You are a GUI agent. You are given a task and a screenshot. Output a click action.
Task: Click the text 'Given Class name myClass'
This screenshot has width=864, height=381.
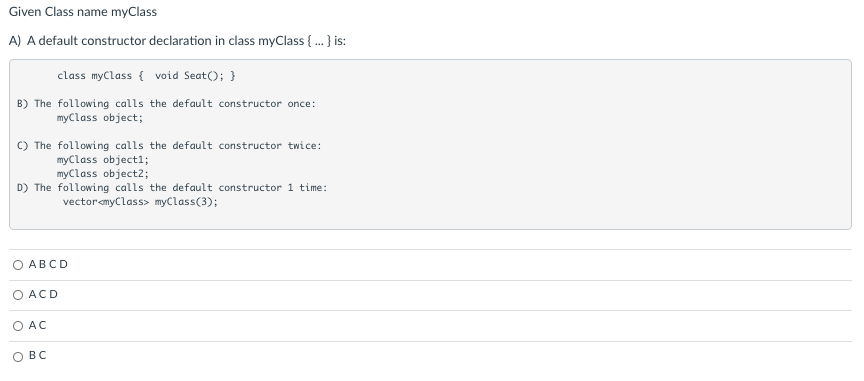[x=83, y=12]
